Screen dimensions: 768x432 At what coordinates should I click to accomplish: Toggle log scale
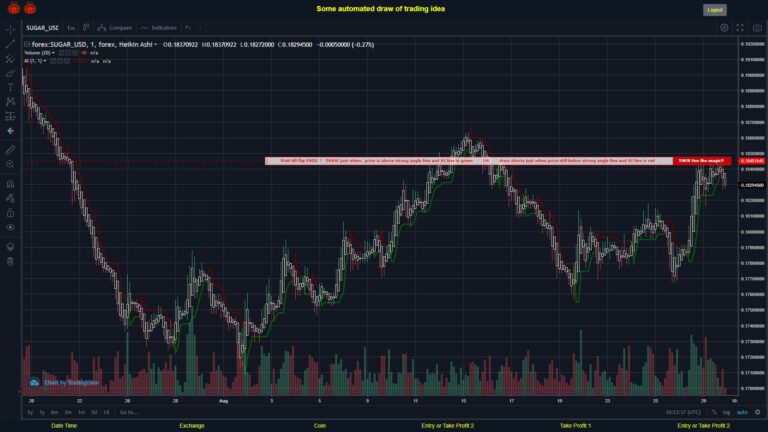pos(726,412)
